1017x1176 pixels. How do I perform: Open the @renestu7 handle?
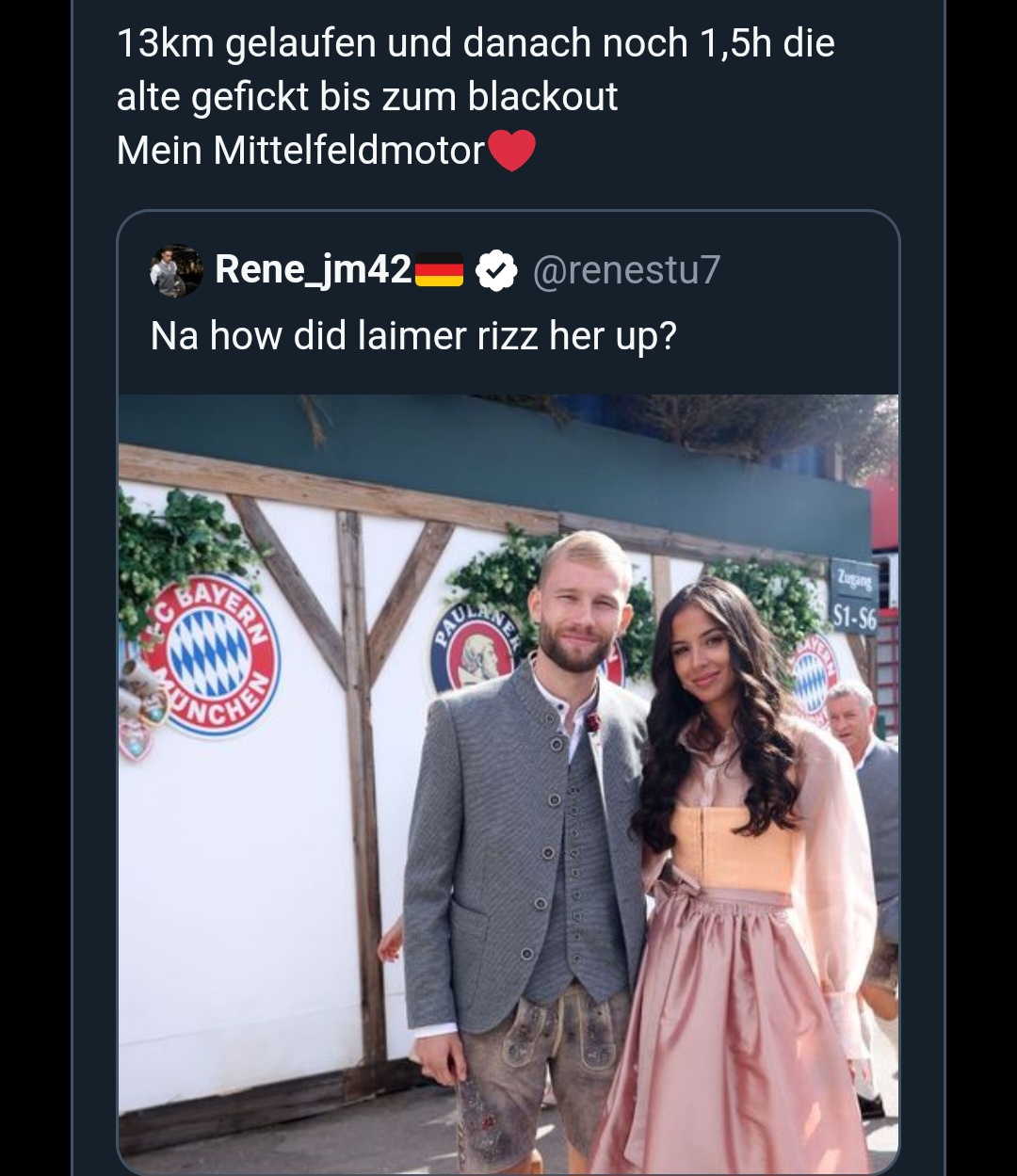(x=626, y=270)
